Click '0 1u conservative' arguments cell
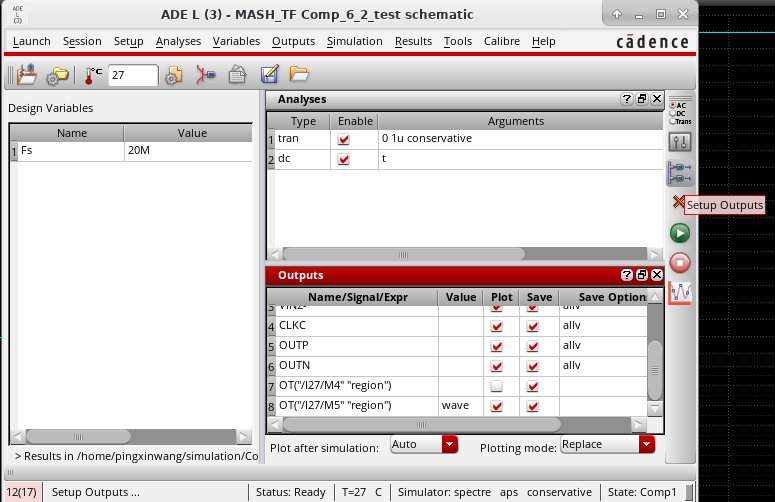775x502 pixels. click(520, 139)
